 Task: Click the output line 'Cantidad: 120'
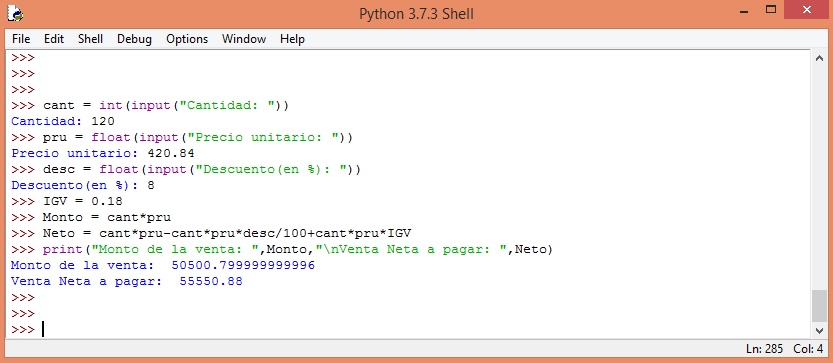click(63, 121)
